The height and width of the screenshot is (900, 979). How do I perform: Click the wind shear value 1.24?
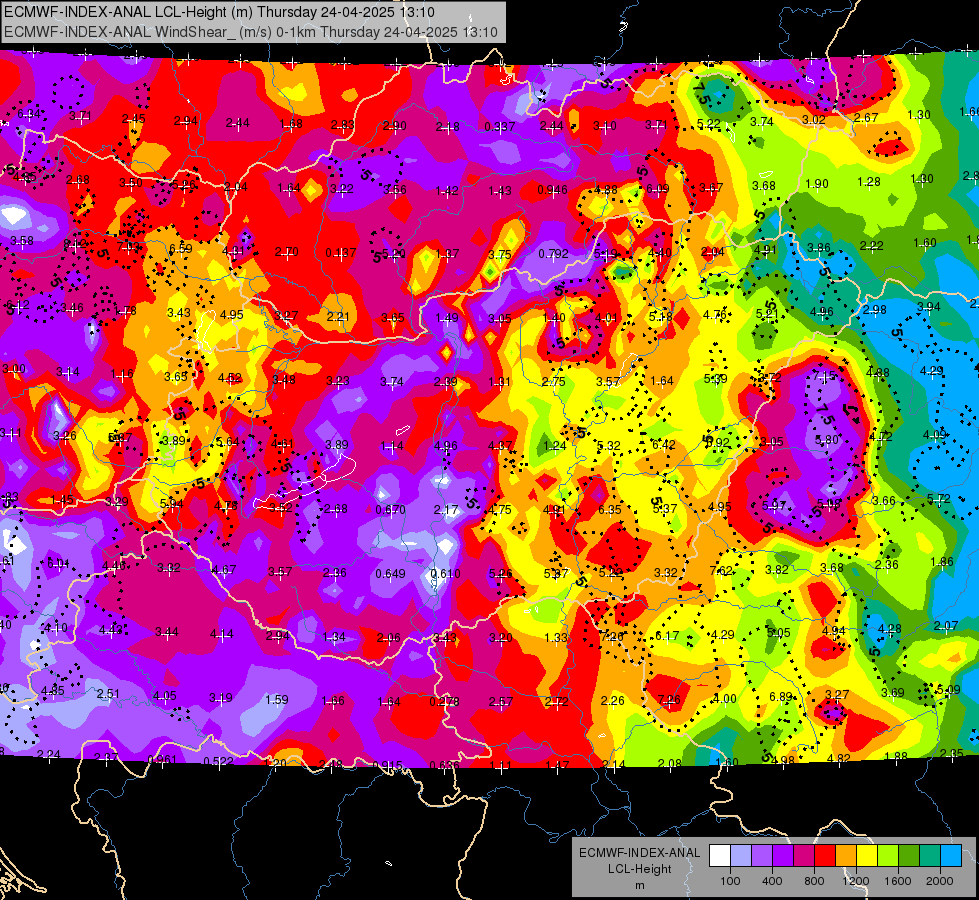pos(554,445)
